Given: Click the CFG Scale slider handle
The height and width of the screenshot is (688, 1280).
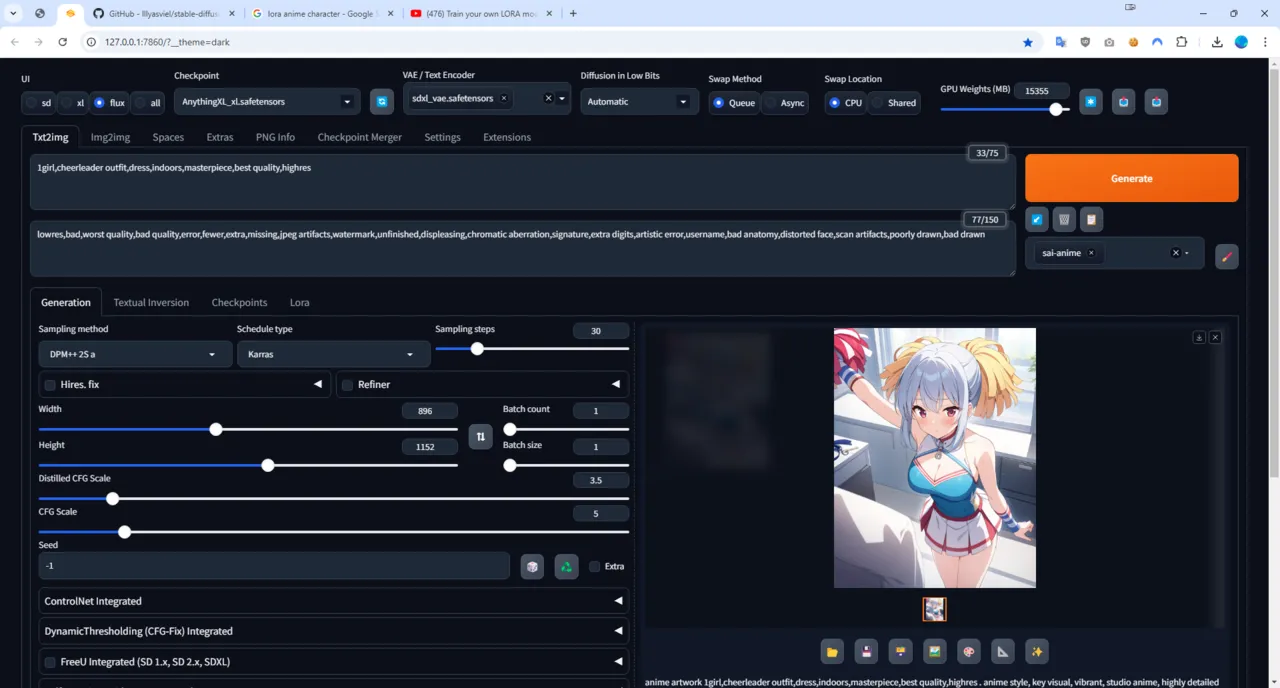Looking at the screenshot, I should [x=124, y=532].
